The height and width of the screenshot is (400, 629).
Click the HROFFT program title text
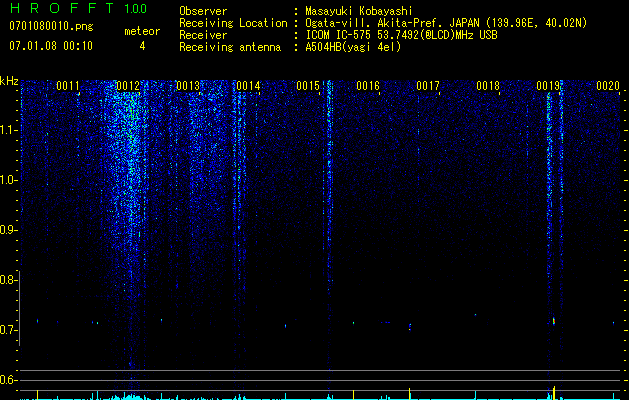click(62, 8)
